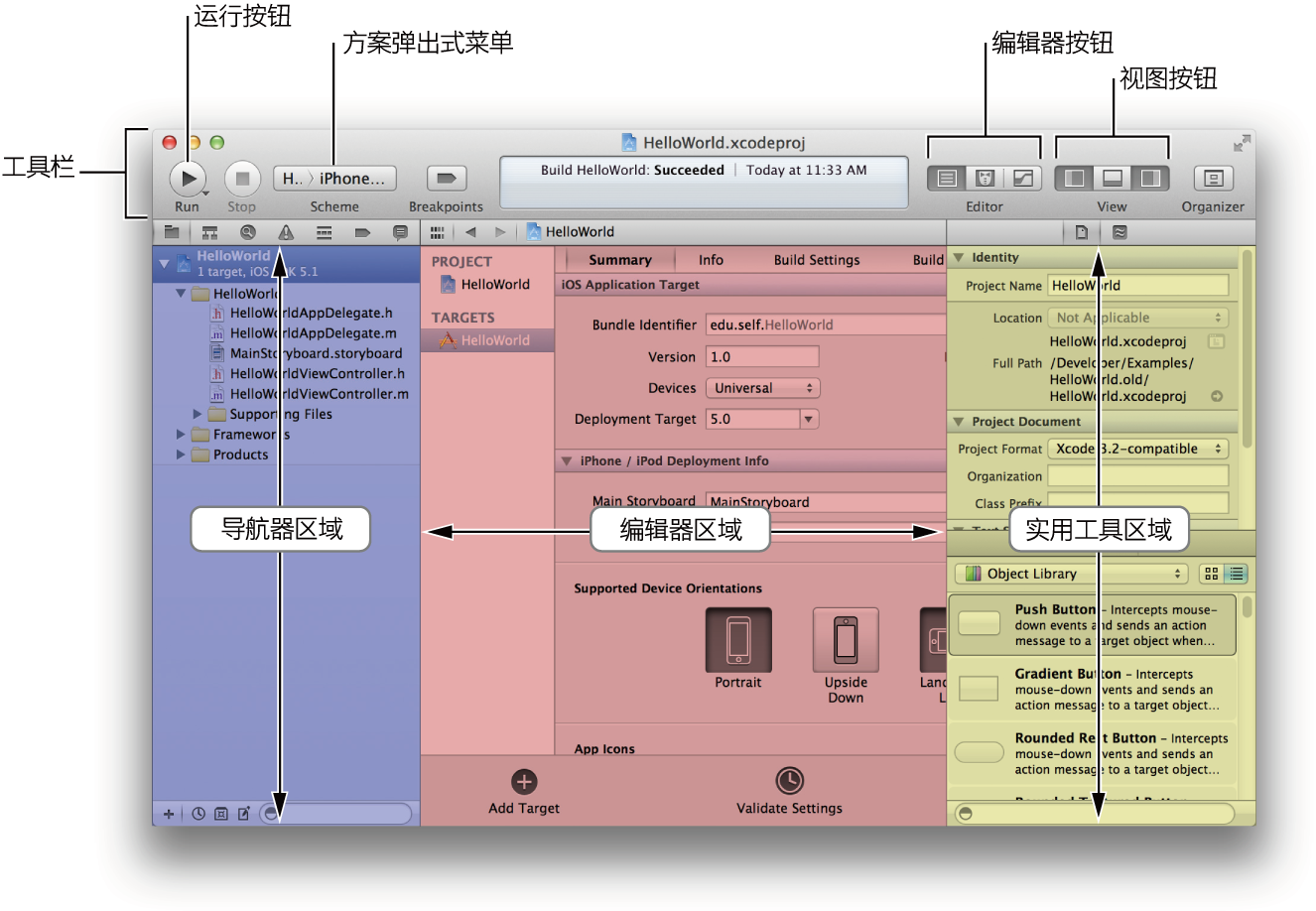1316x911 pixels.
Task: Select Push Button in Object Library
Action: [1093, 625]
